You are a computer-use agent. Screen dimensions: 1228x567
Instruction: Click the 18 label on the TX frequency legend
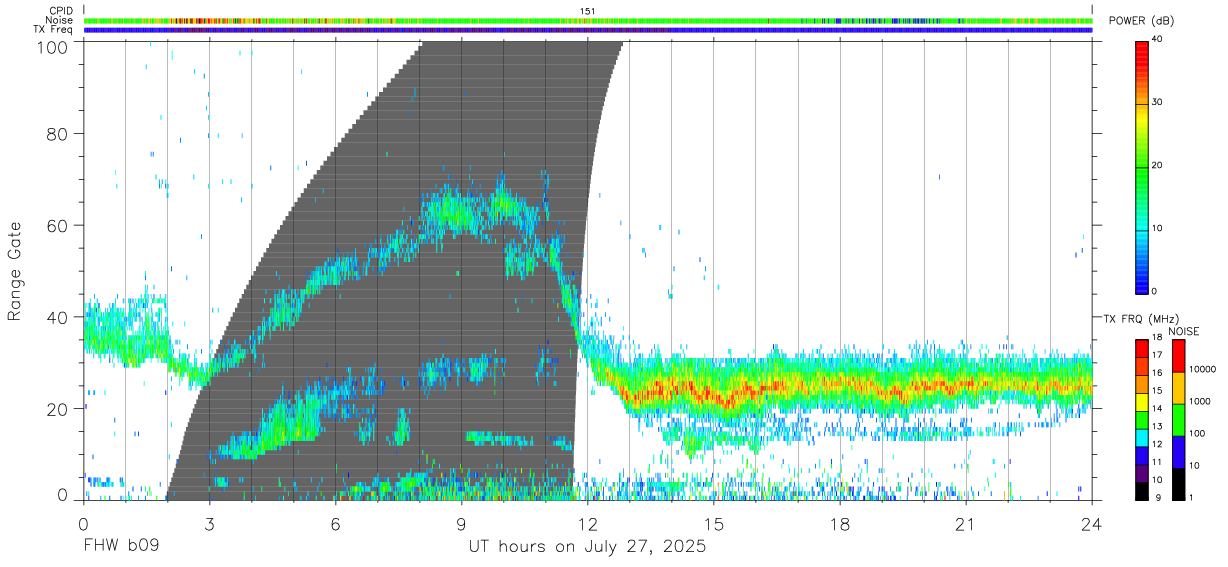[1157, 339]
